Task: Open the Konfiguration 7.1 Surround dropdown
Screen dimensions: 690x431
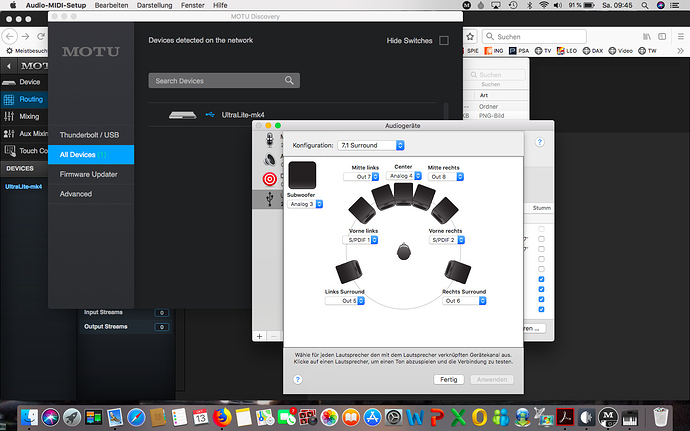Action: 371,145
